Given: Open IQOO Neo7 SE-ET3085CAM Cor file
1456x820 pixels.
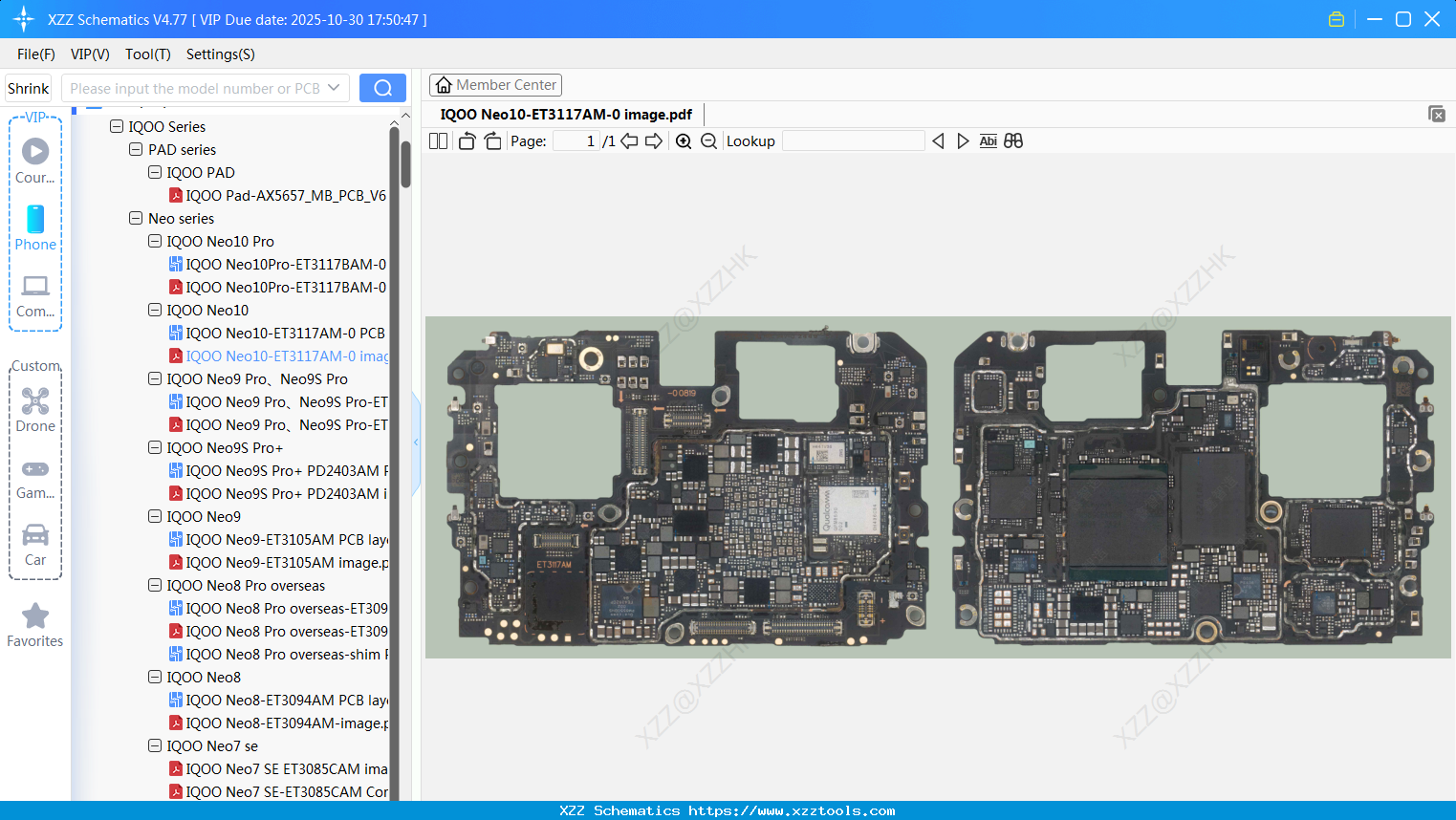Looking at the screenshot, I should 279,791.
